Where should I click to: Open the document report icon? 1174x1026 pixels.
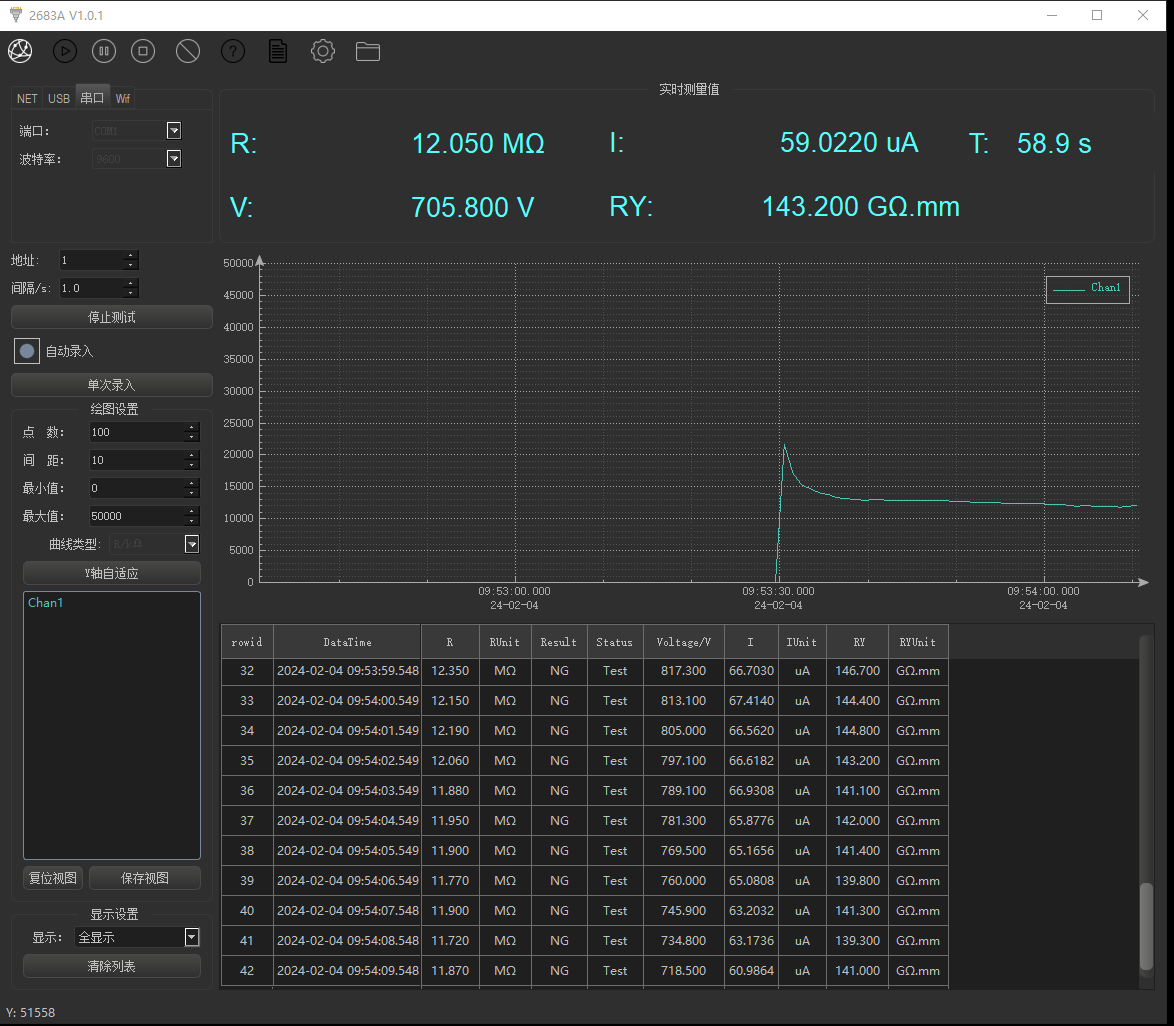[x=278, y=51]
